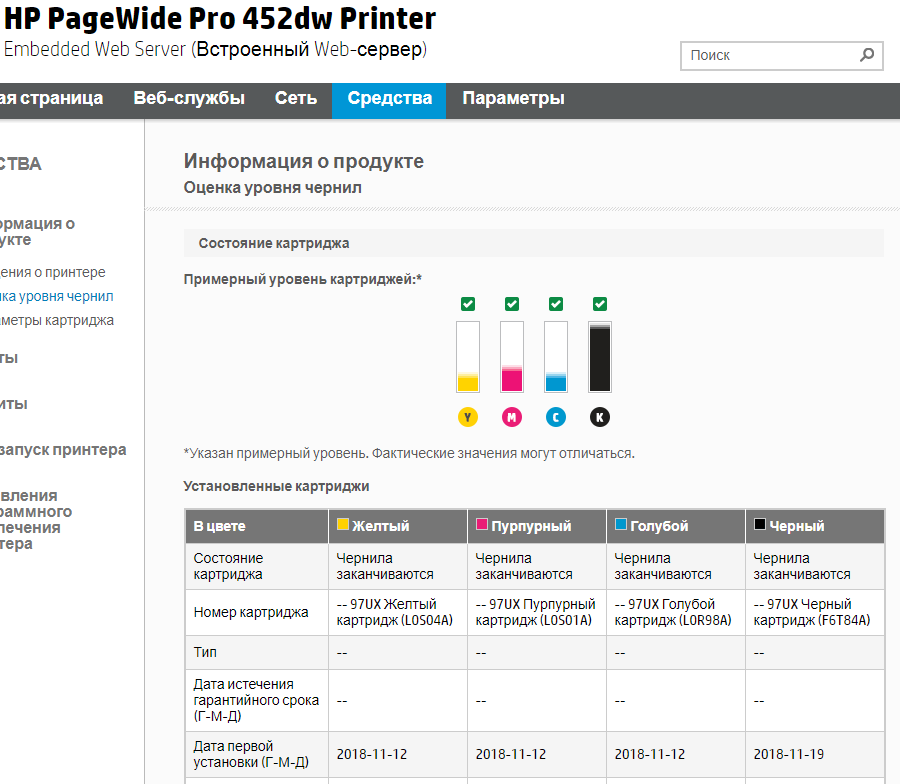Click the Номер картриджа row label
Image resolution: width=900 pixels, height=784 pixels.
251,612
